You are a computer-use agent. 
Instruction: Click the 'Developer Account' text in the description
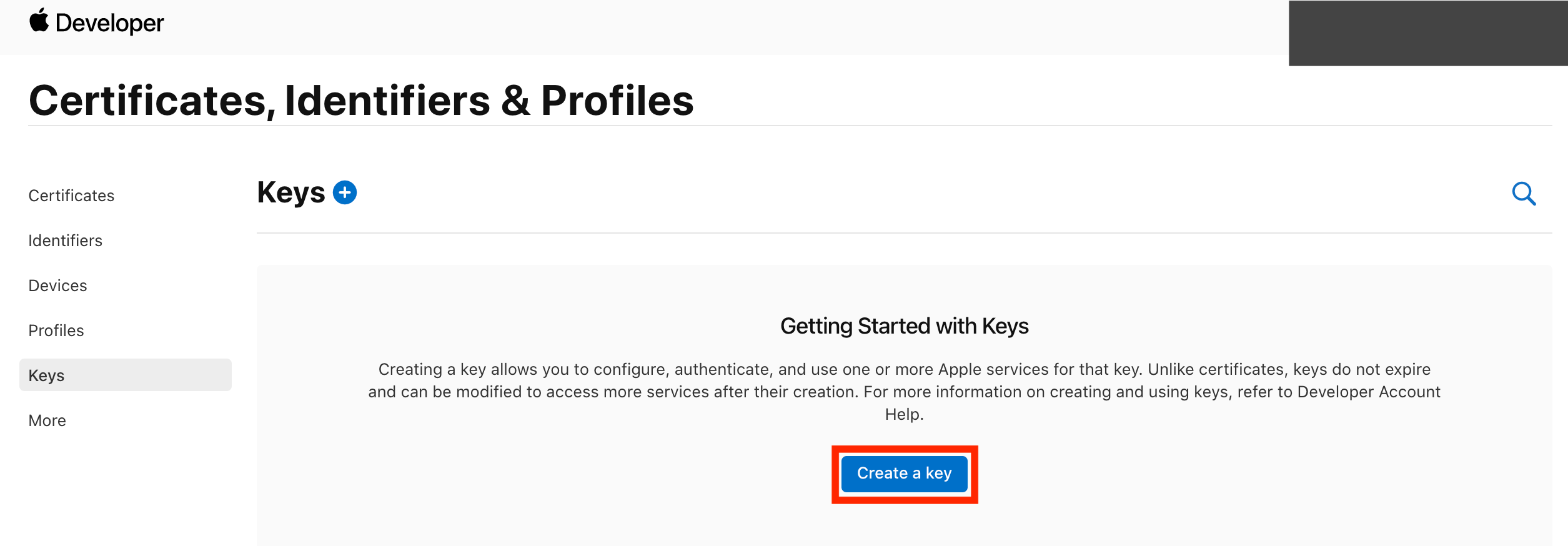(x=1369, y=392)
